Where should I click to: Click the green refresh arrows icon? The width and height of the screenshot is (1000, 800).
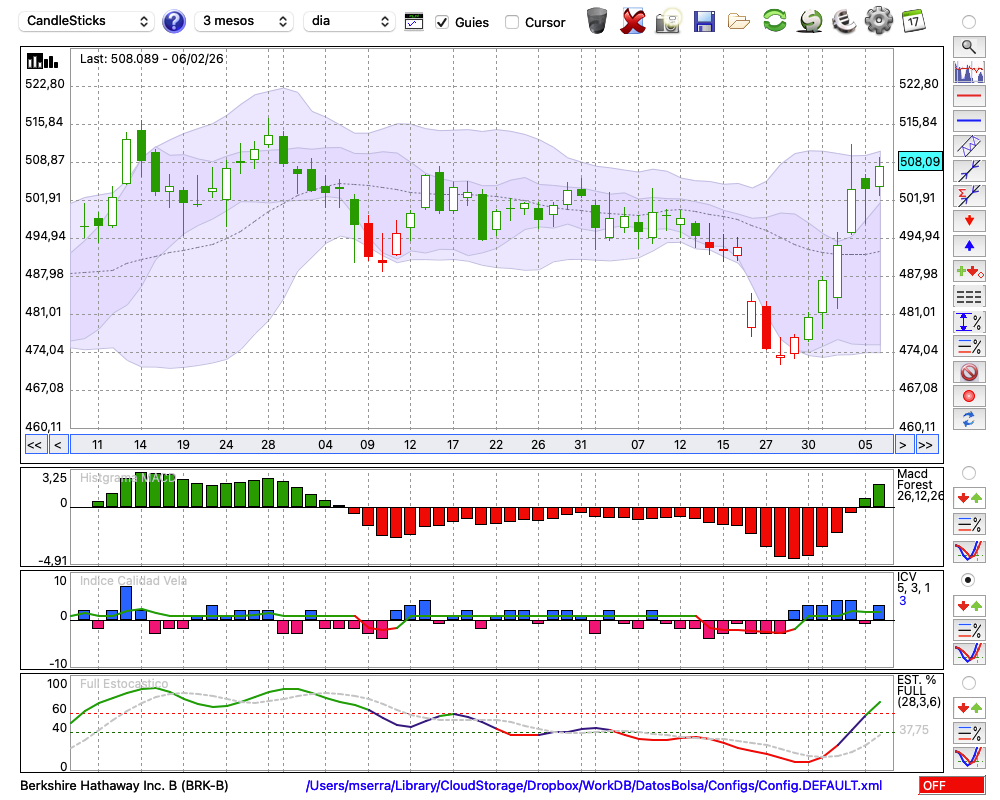point(774,20)
